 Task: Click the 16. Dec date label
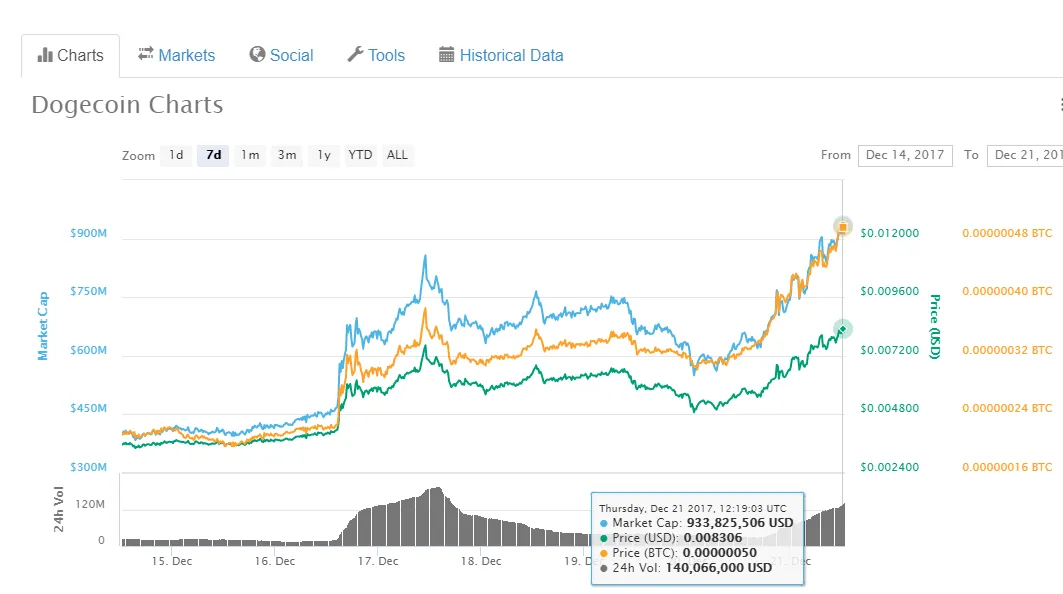click(275, 561)
